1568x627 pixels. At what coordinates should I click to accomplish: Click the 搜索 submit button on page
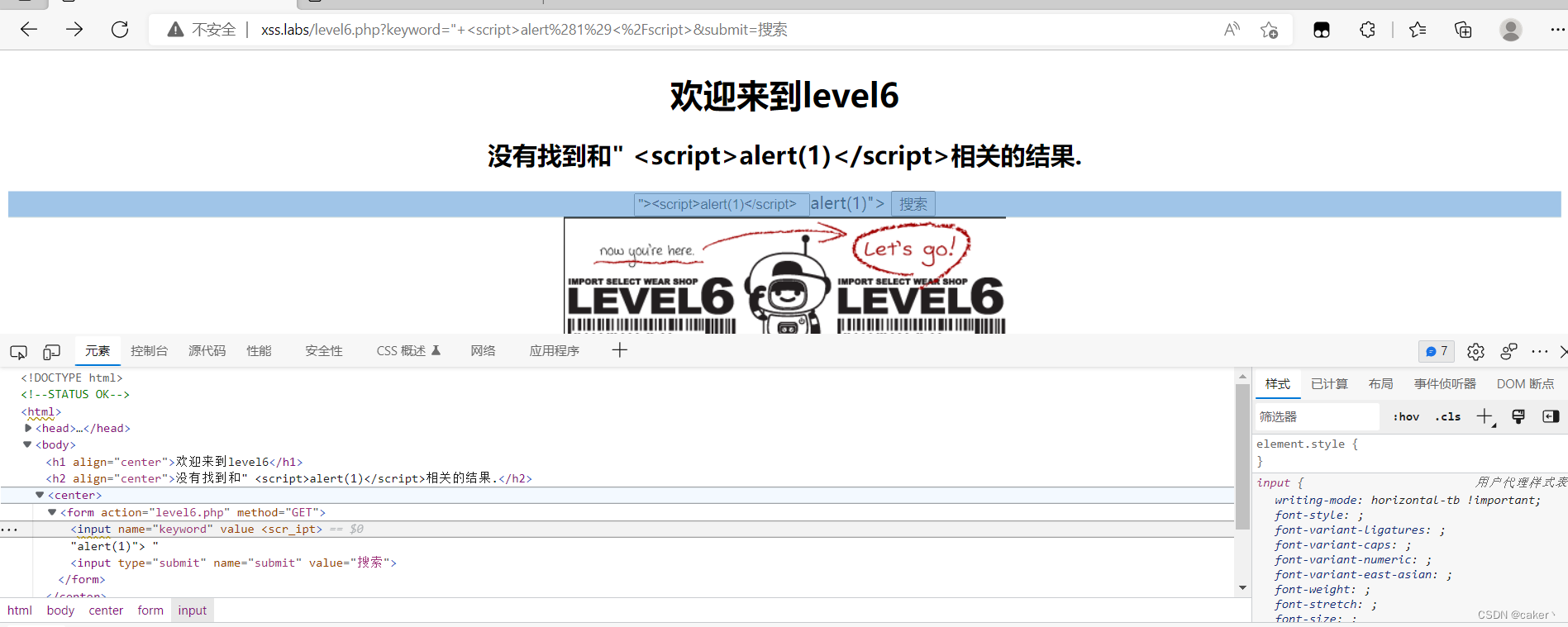click(x=913, y=204)
